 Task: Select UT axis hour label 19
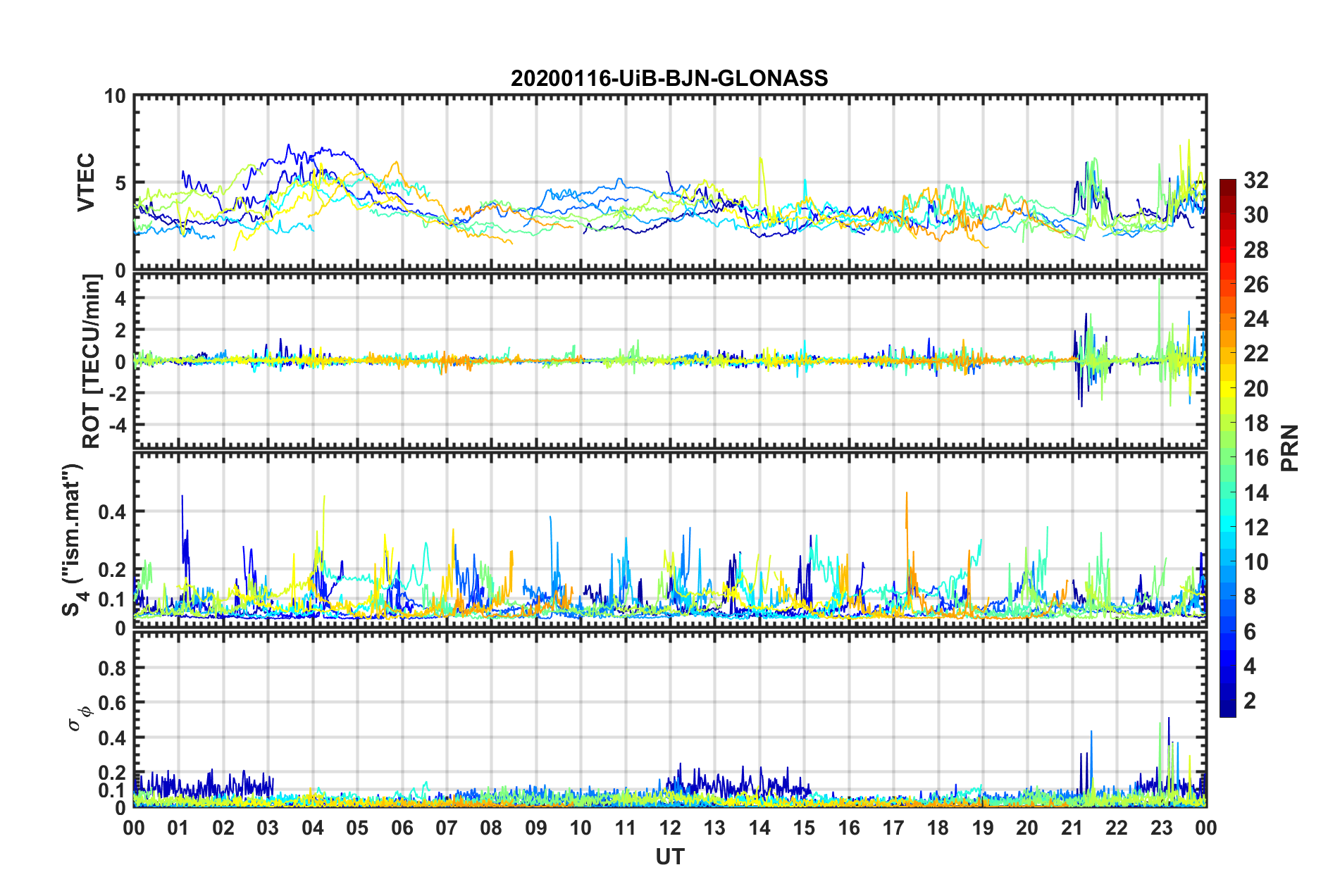tap(983, 828)
